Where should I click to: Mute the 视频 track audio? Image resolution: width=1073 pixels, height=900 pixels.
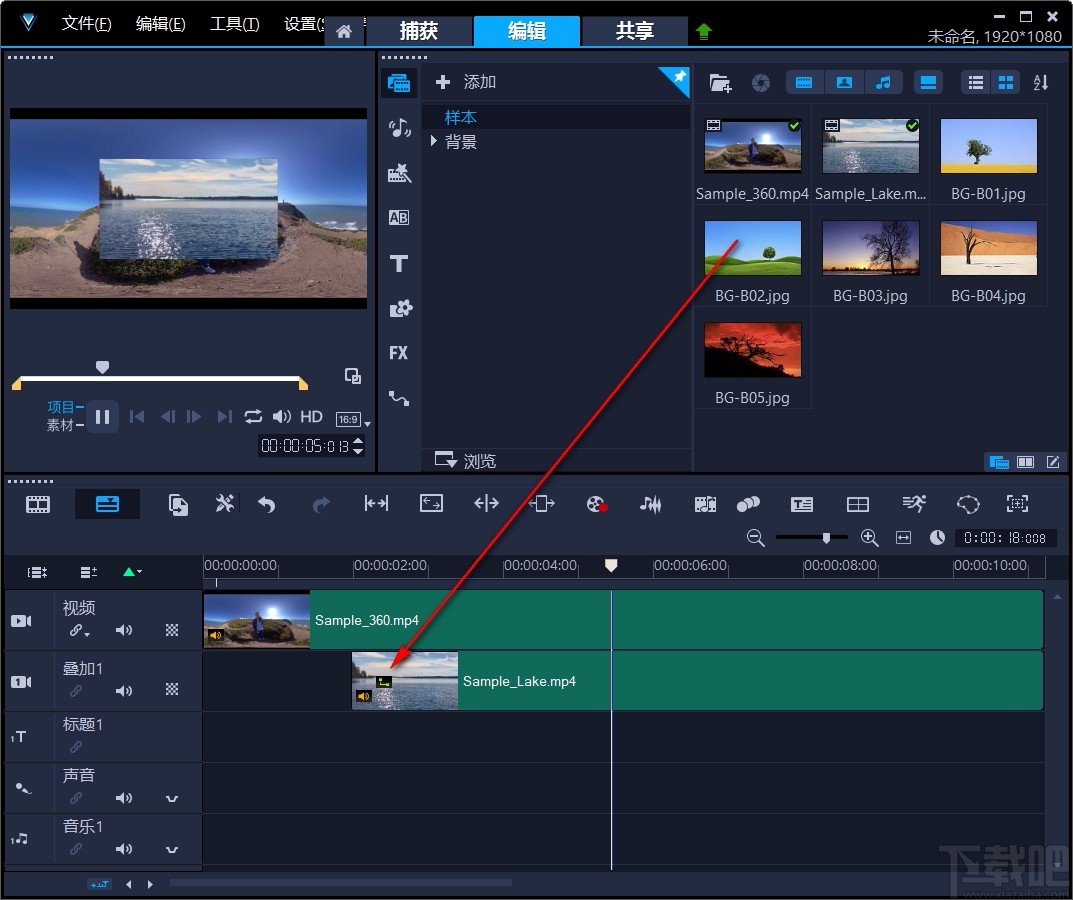[x=124, y=631]
